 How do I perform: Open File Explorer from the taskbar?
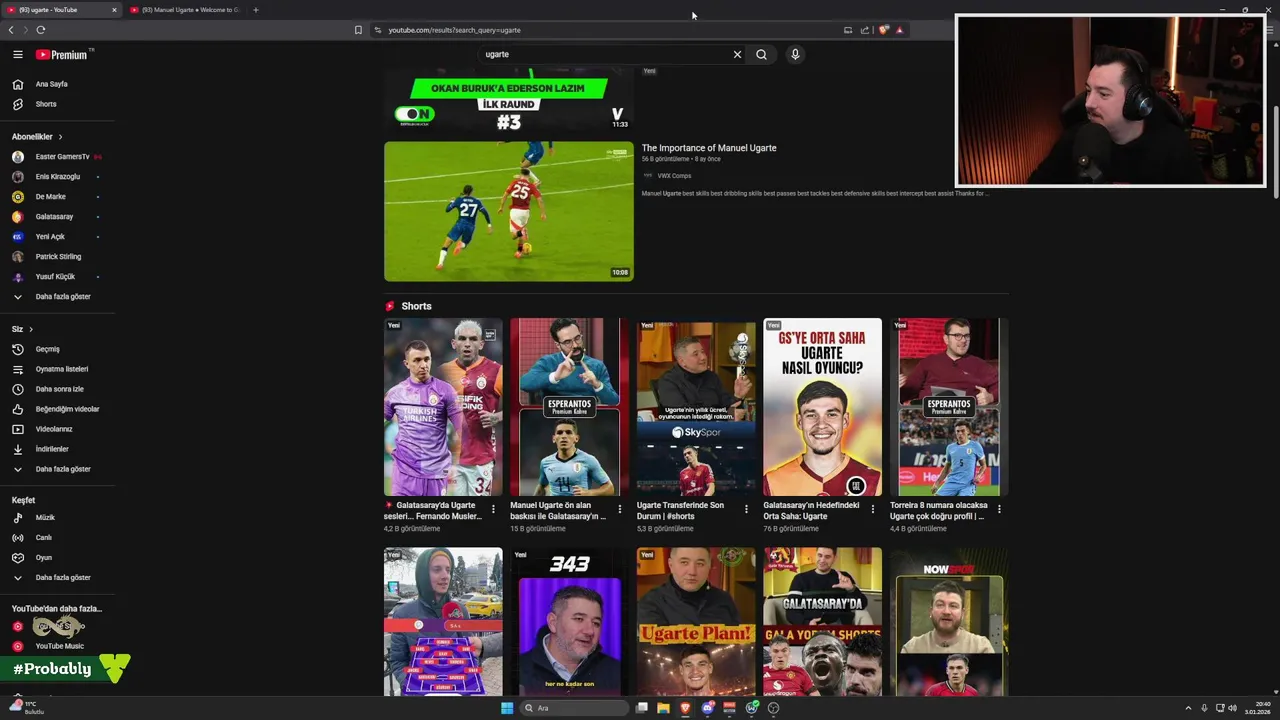[x=663, y=708]
